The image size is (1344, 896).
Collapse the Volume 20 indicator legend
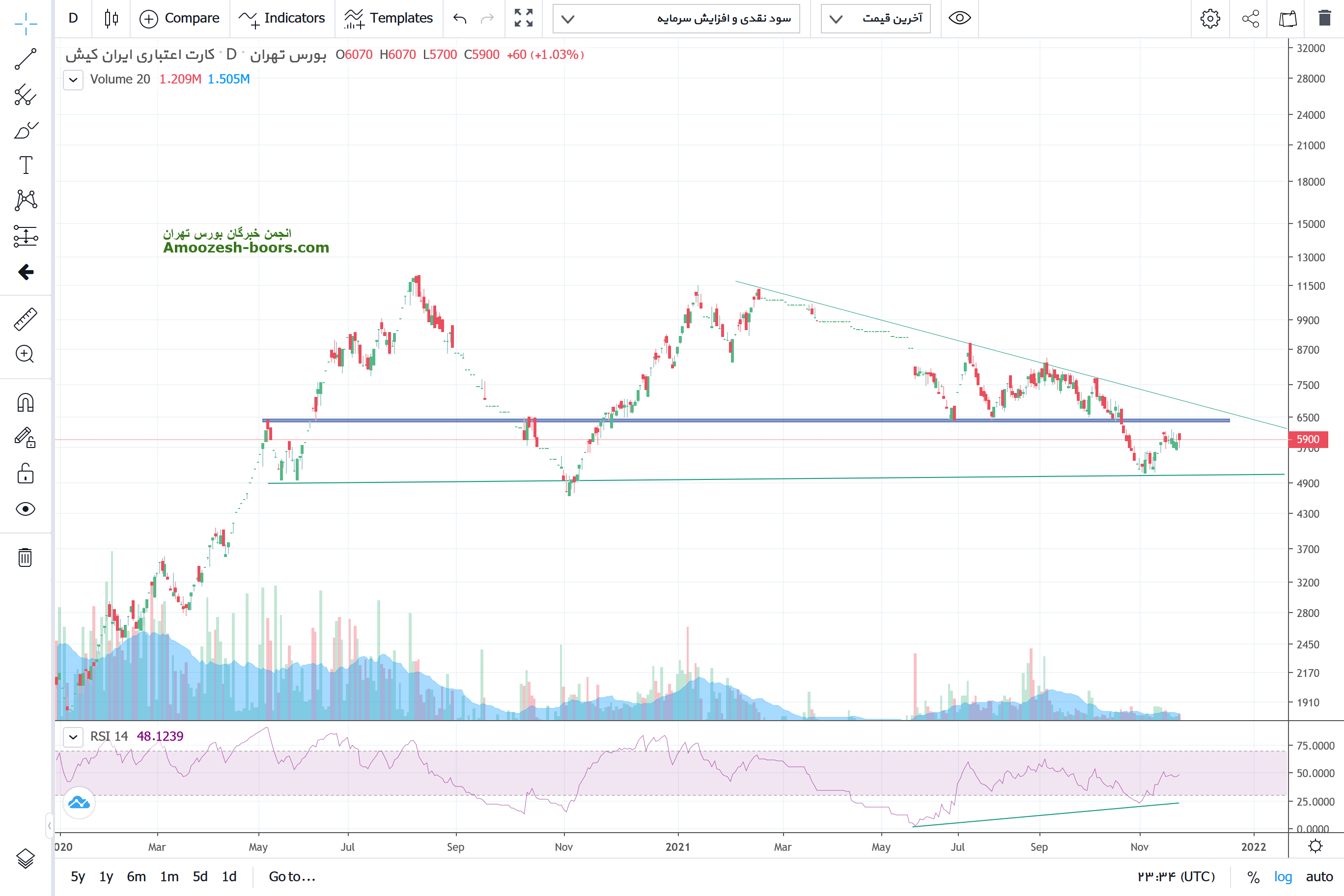[x=73, y=80]
